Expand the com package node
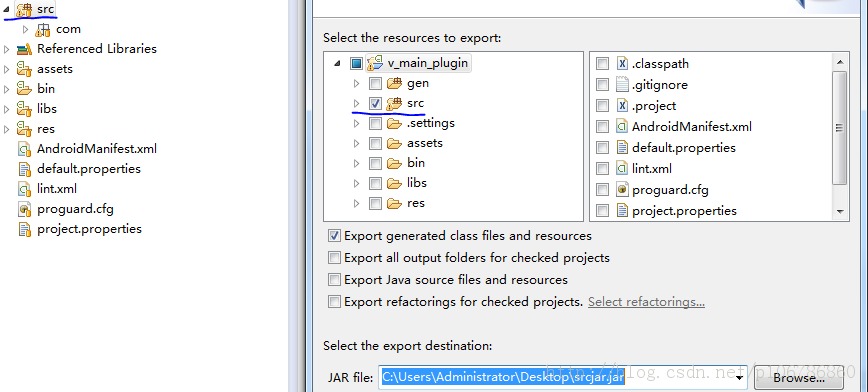 pos(25,29)
